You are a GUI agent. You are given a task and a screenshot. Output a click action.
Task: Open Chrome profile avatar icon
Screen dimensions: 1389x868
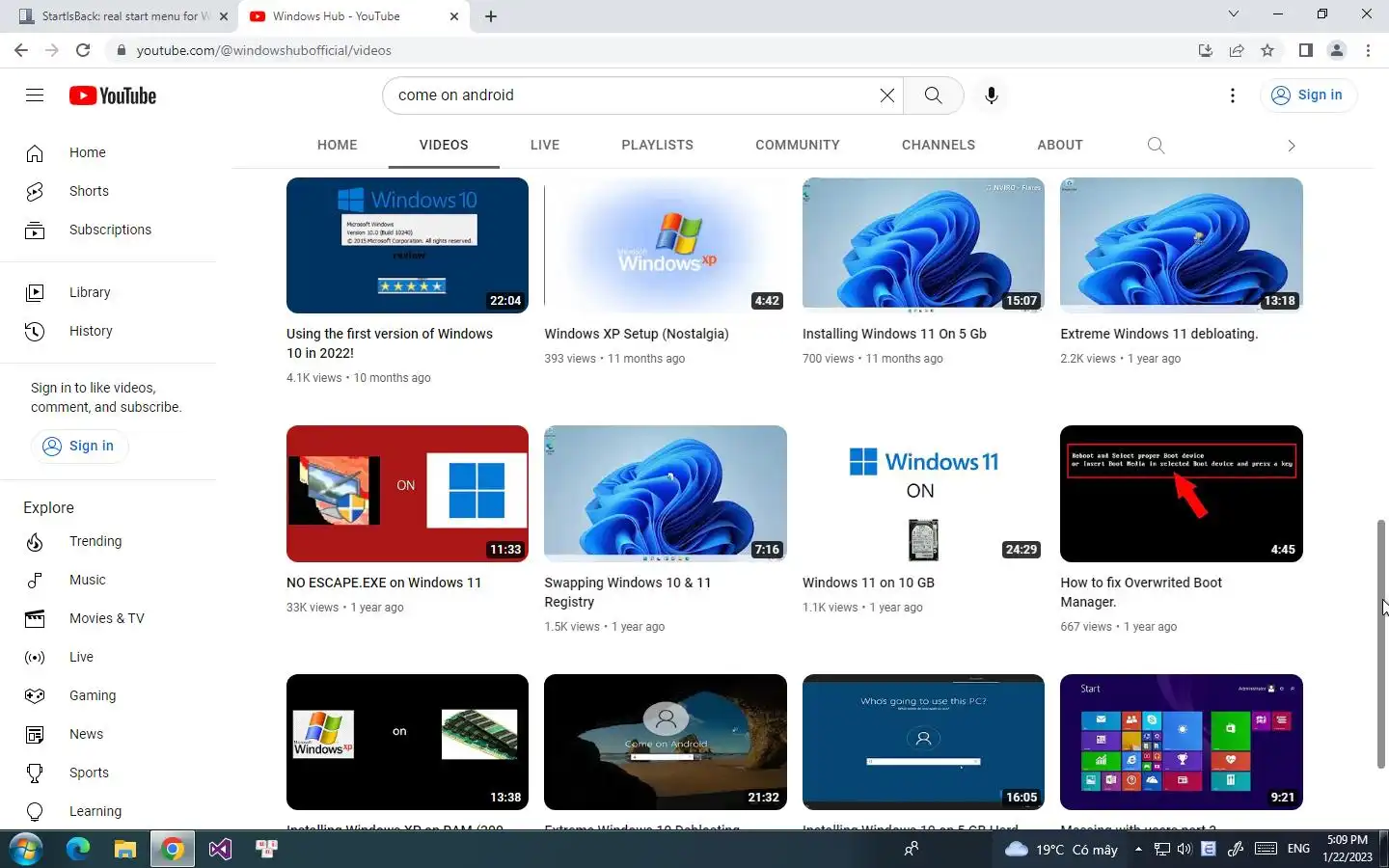click(1337, 50)
